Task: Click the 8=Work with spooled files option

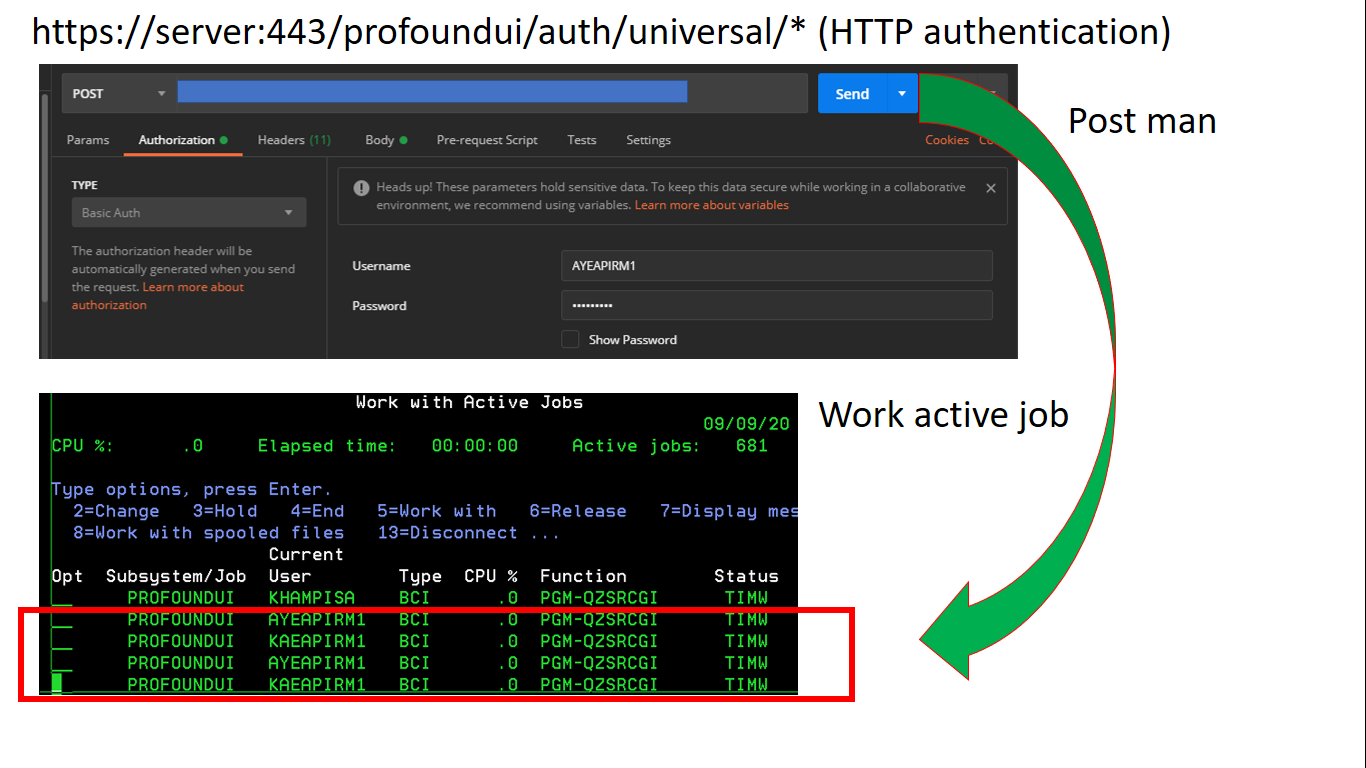Action: (x=208, y=533)
